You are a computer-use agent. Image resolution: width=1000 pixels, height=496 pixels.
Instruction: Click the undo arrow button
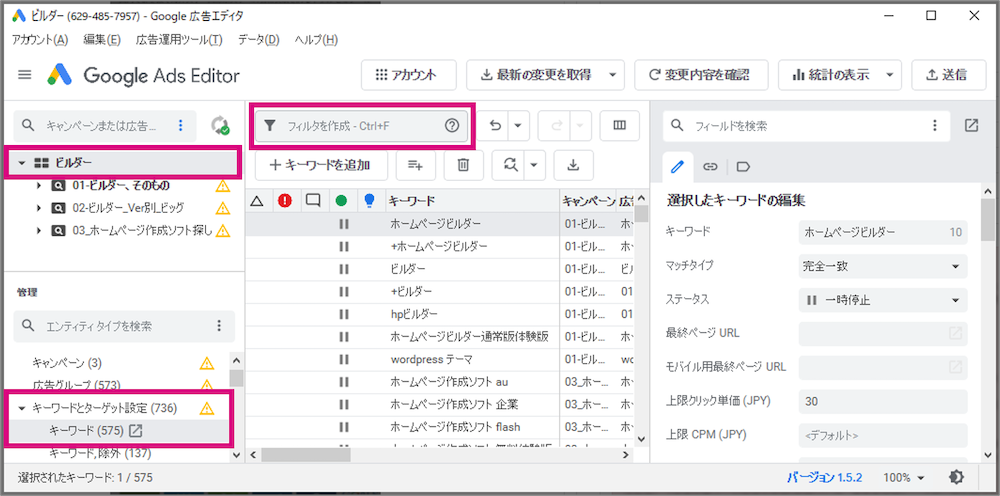coord(495,126)
